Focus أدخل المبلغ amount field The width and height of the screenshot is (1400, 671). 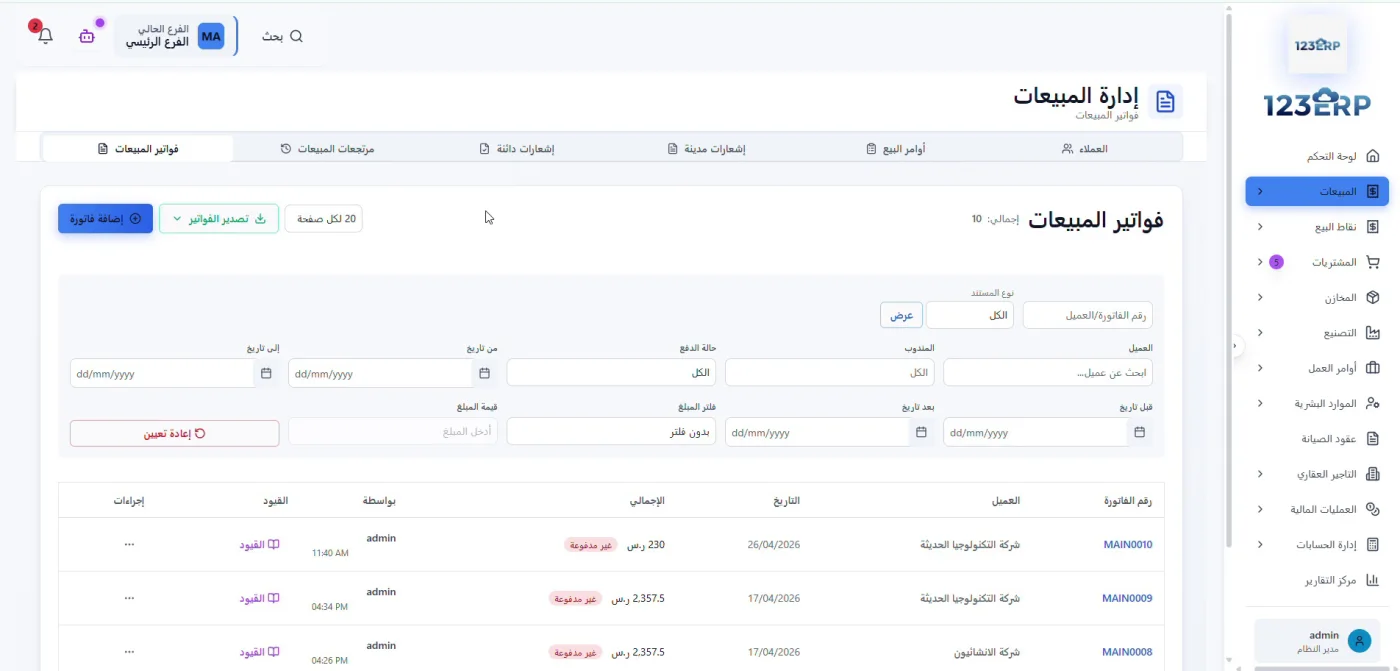click(393, 432)
